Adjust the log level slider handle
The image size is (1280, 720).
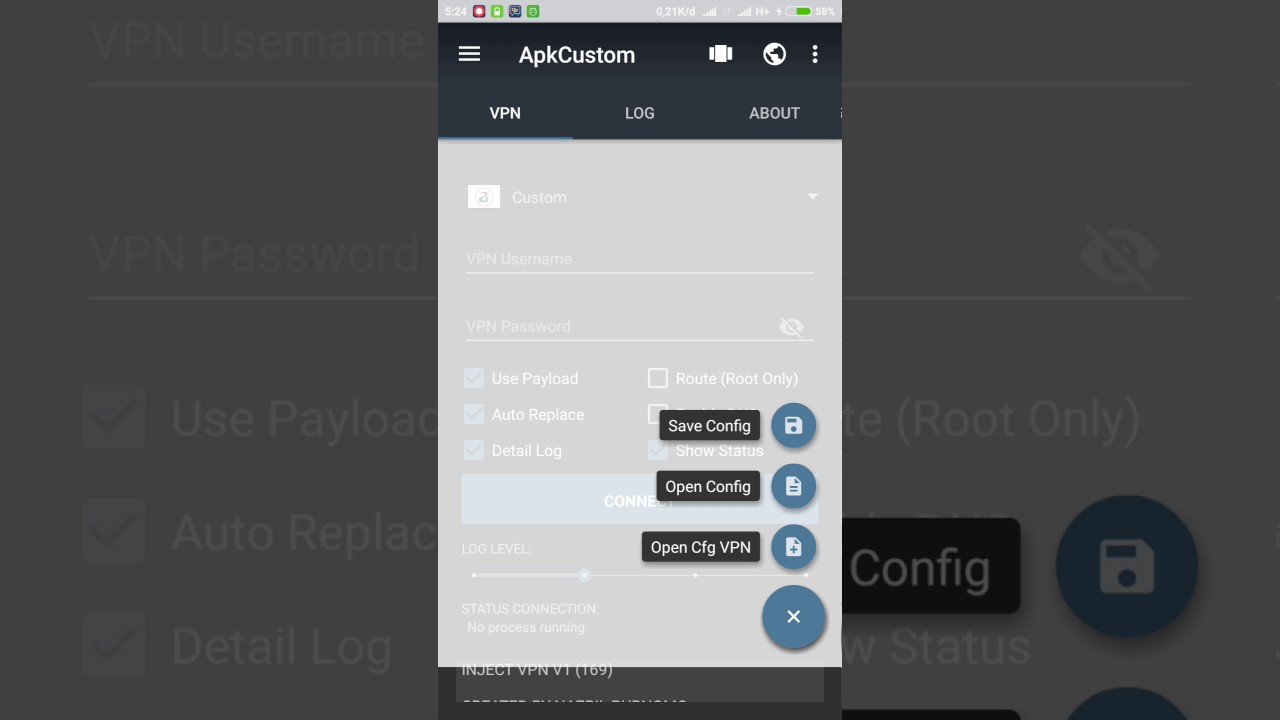(585, 575)
